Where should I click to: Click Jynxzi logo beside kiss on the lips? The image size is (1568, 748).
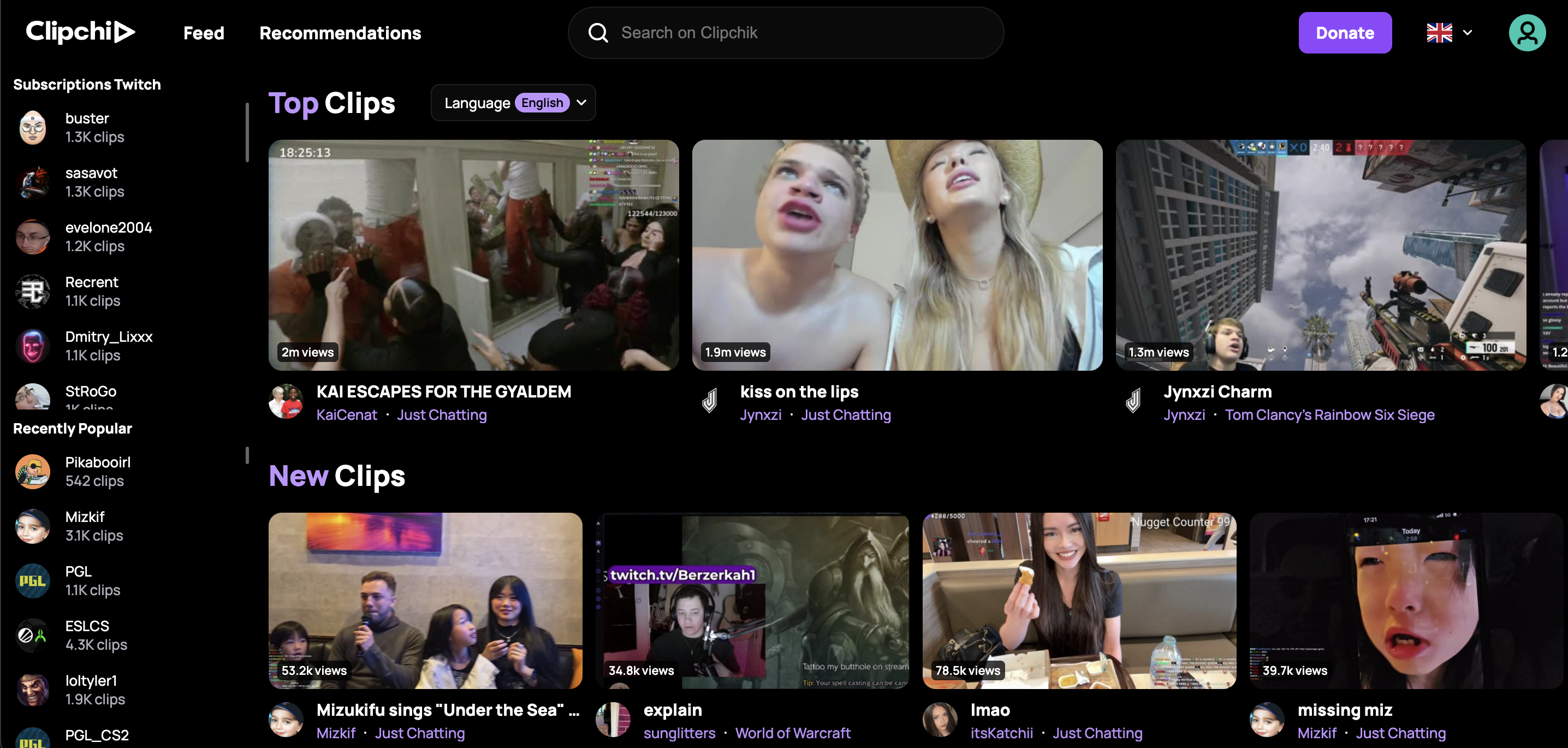[710, 401]
